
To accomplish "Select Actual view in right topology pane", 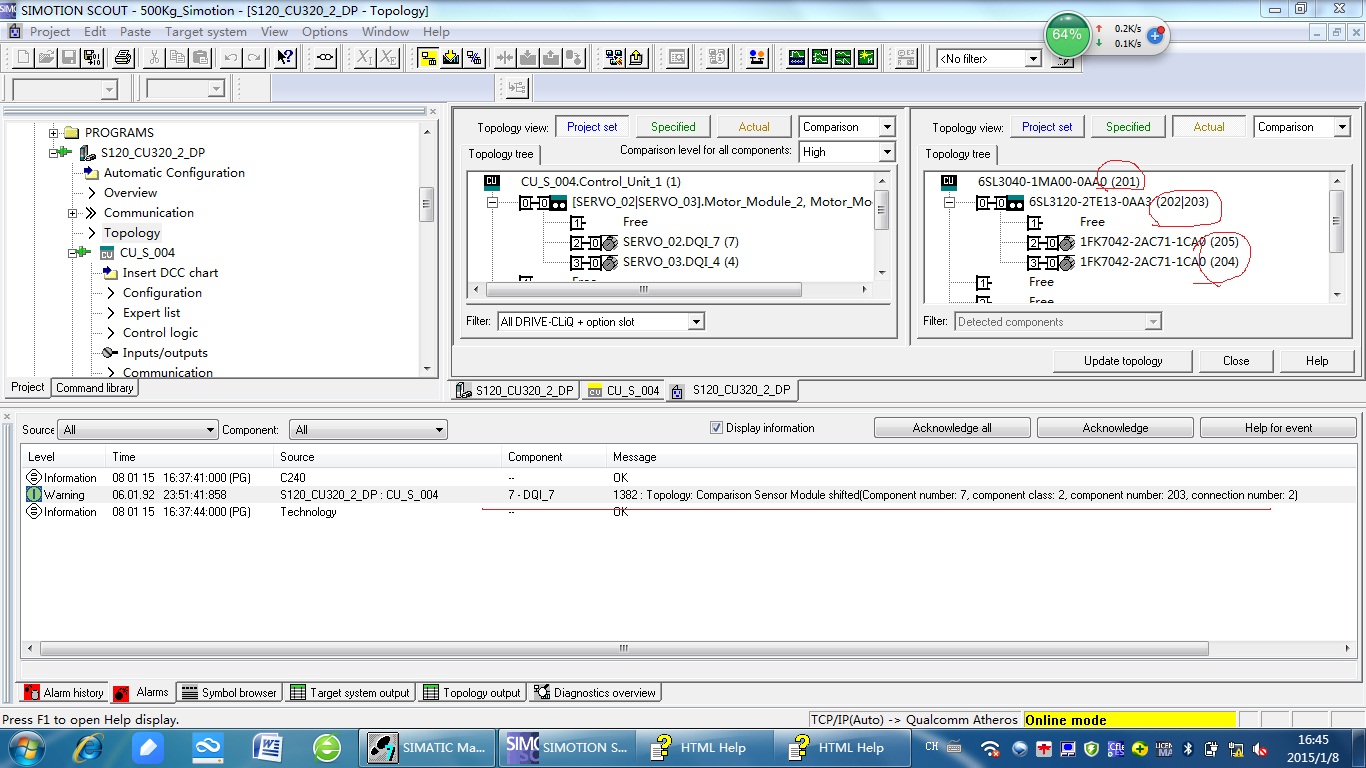I will click(1209, 127).
